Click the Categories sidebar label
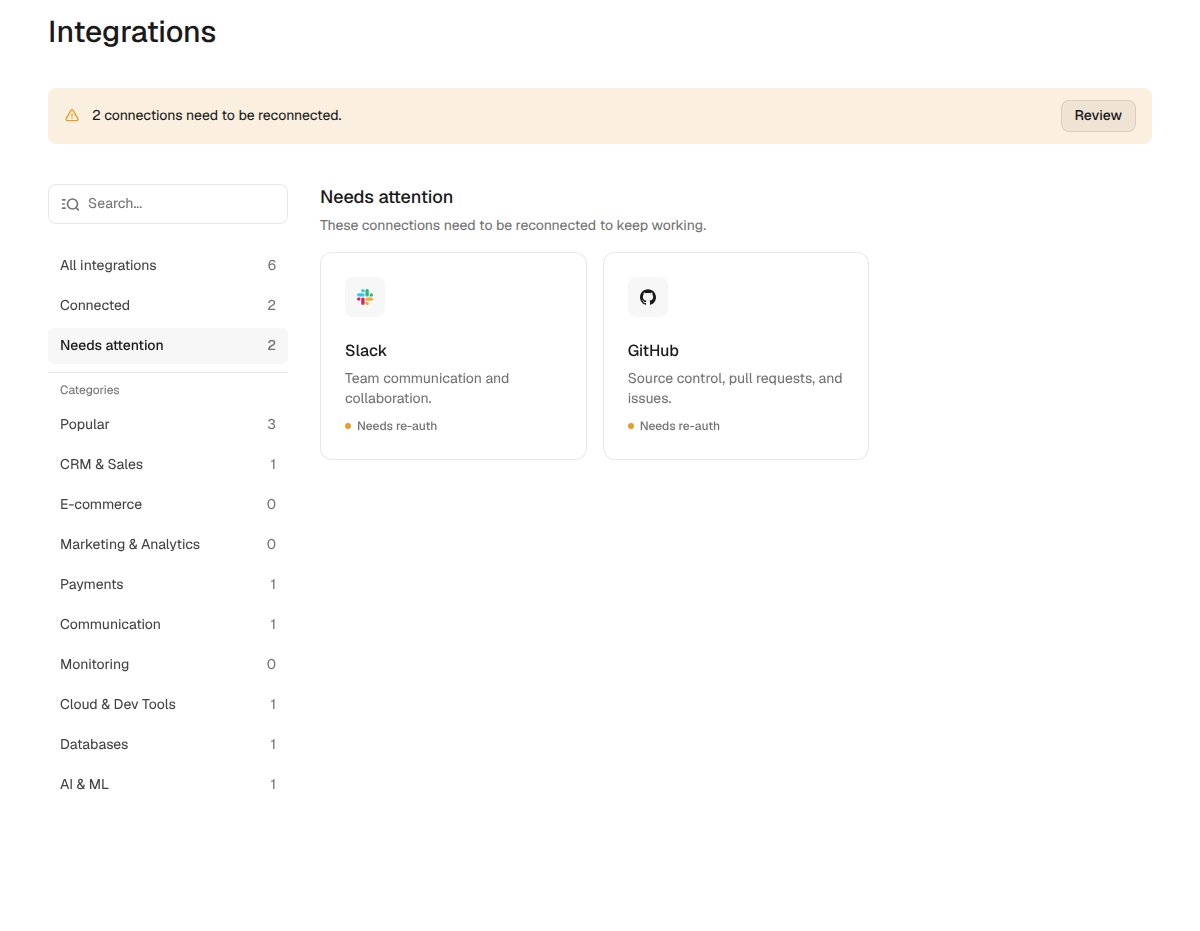The image size is (1200, 931). tap(90, 390)
